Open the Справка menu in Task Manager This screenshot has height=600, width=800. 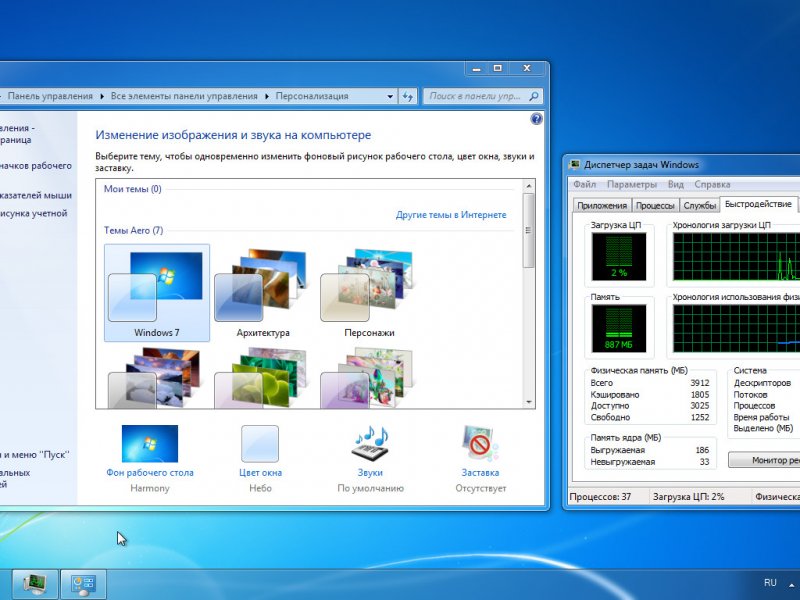click(712, 184)
